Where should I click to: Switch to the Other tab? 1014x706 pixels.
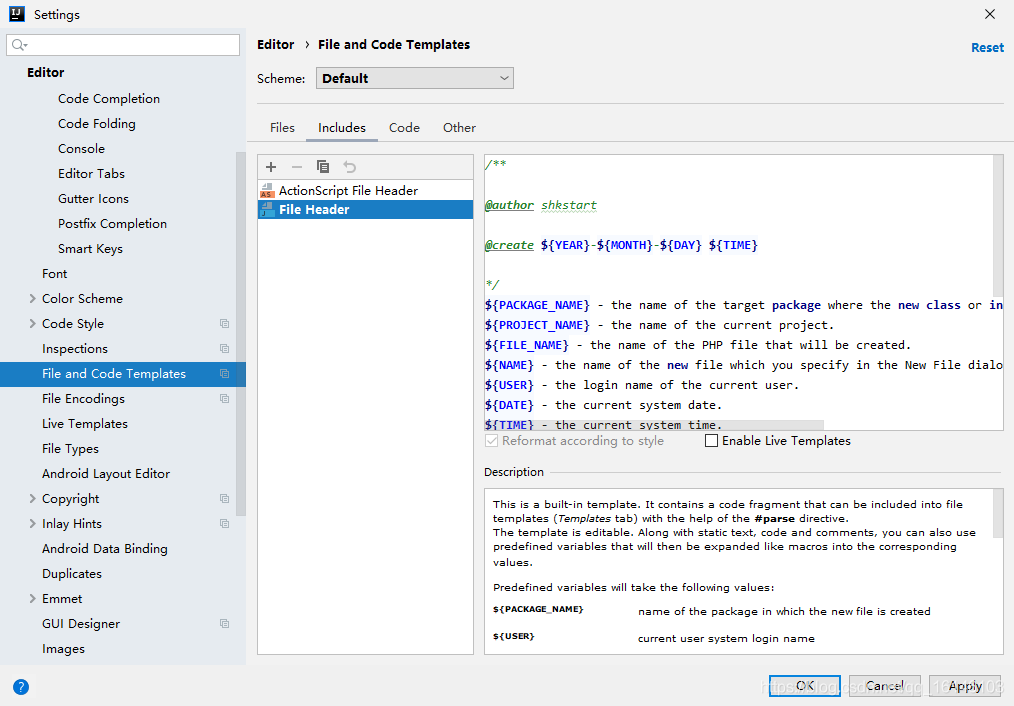click(459, 128)
